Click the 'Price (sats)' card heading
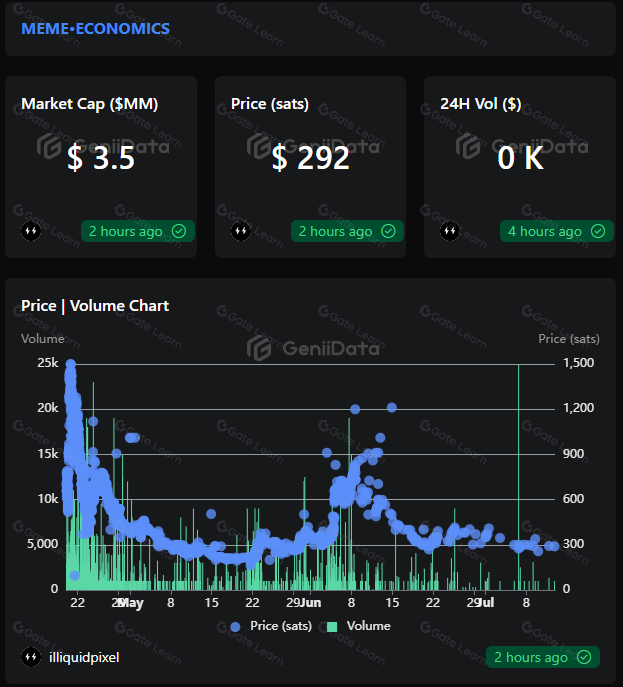This screenshot has width=623, height=687. [270, 104]
